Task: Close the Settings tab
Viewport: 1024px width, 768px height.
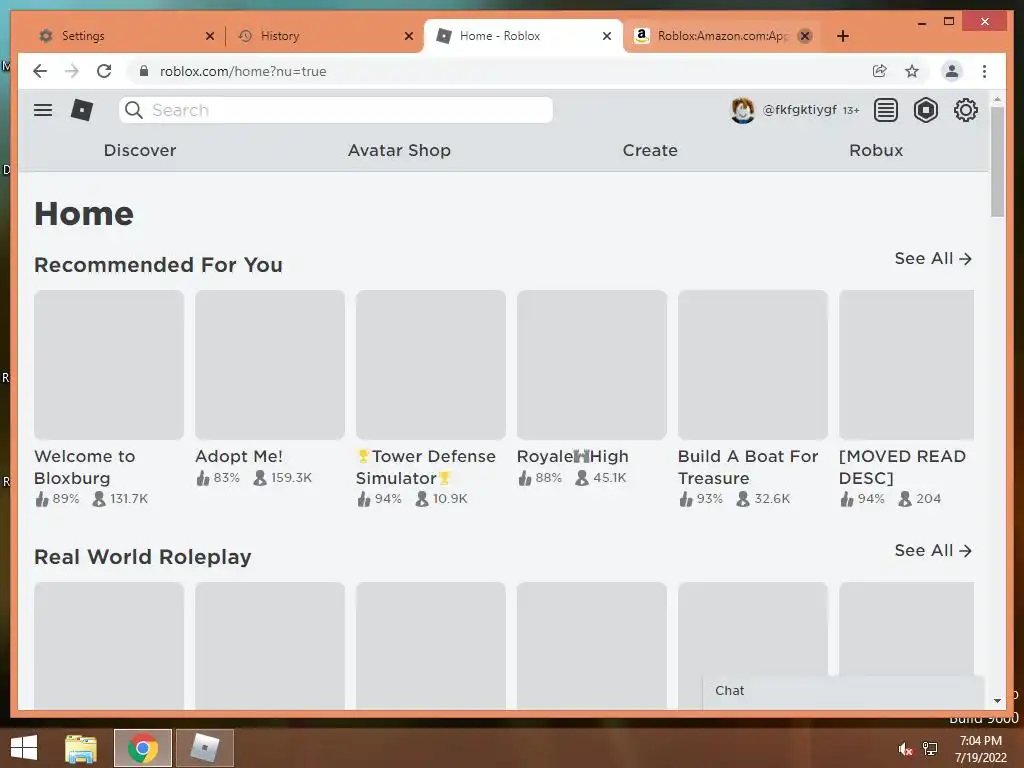Action: pyautogui.click(x=210, y=36)
